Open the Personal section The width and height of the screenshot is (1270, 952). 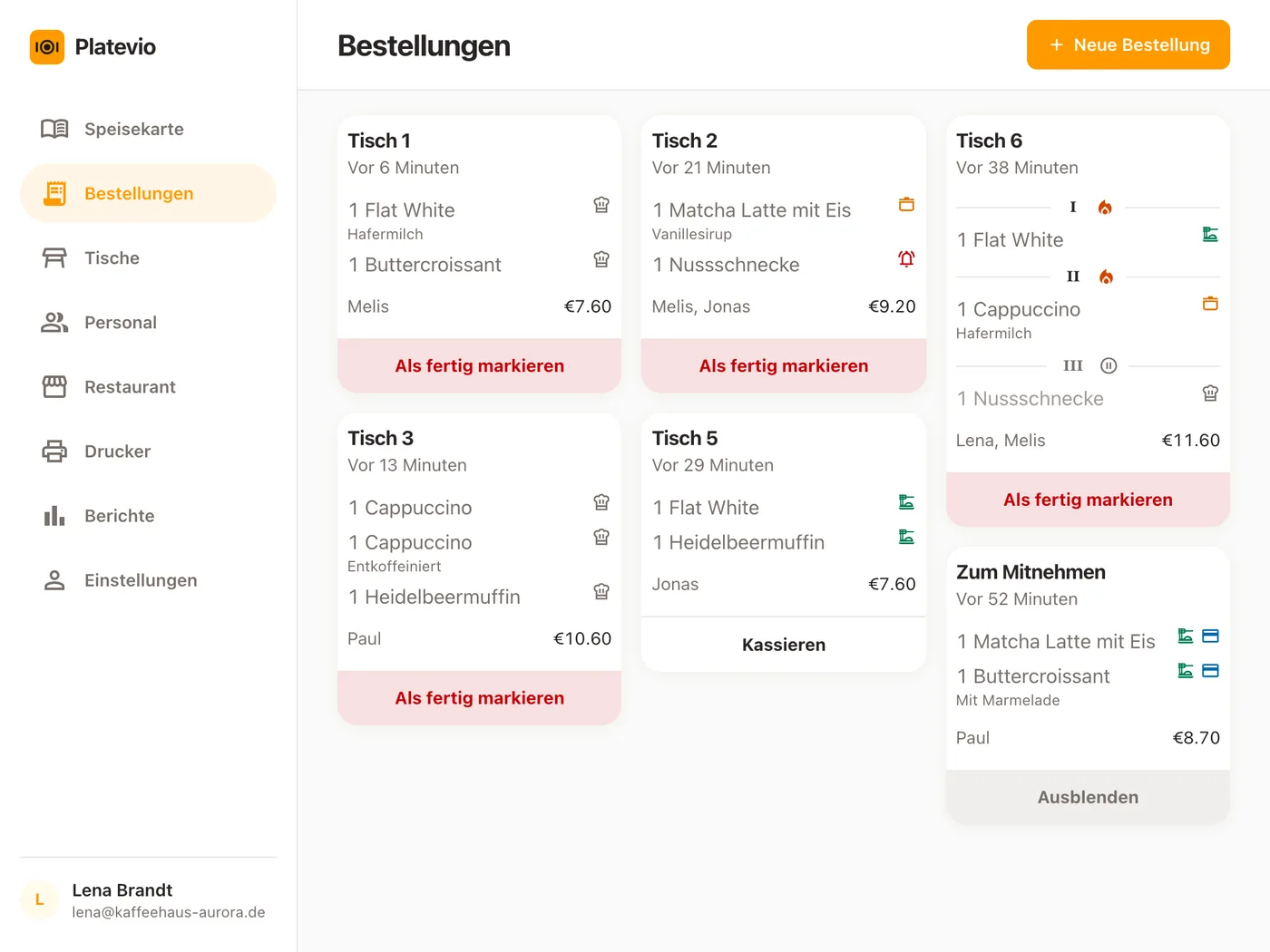click(148, 322)
